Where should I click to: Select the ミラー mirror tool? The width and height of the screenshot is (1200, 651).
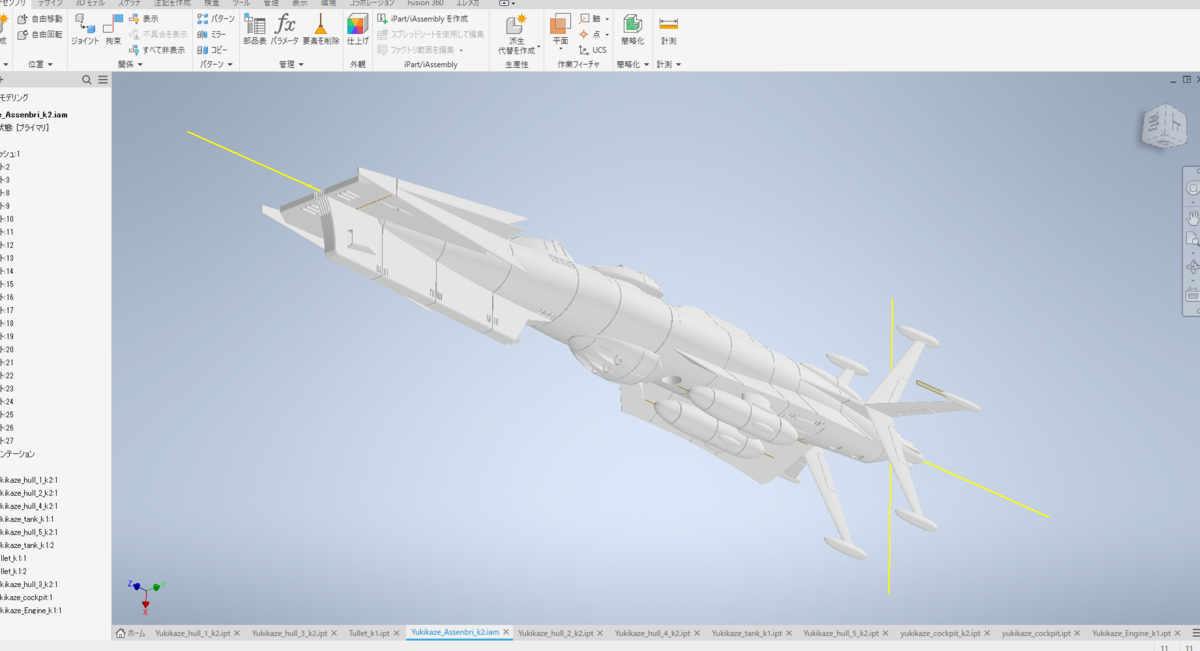point(212,34)
